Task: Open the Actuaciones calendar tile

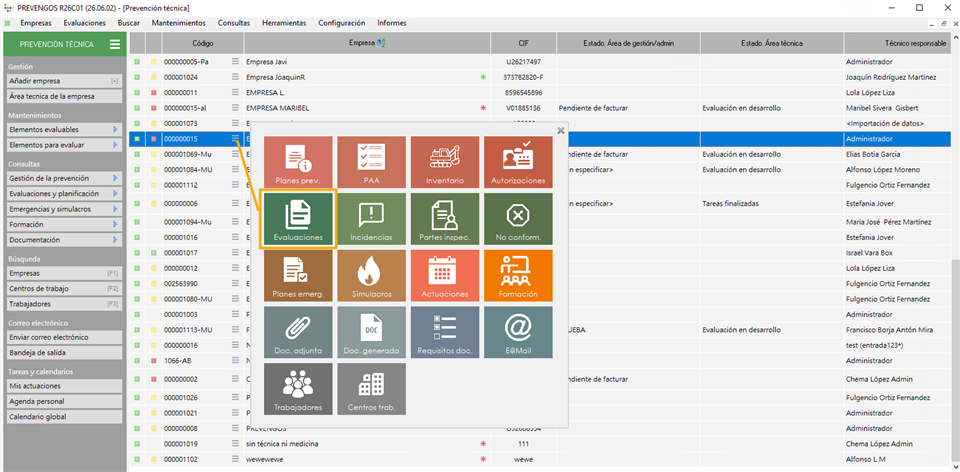Action: 445,276
